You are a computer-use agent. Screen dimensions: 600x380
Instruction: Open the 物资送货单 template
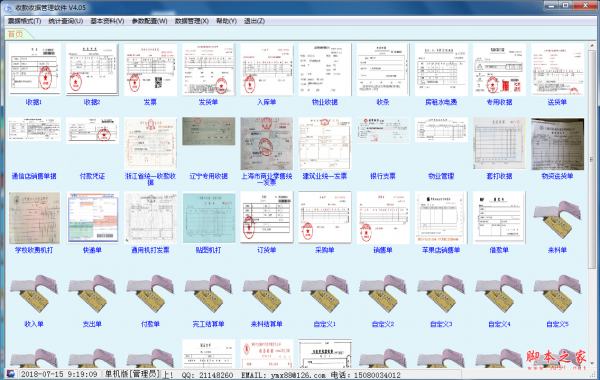558,144
